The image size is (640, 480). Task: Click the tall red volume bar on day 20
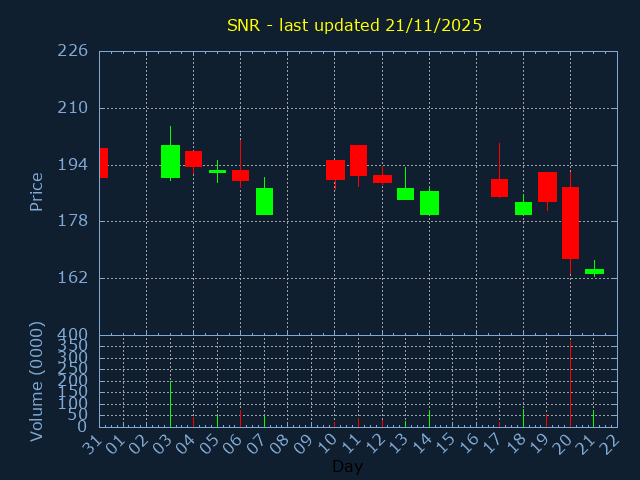(x=570, y=385)
